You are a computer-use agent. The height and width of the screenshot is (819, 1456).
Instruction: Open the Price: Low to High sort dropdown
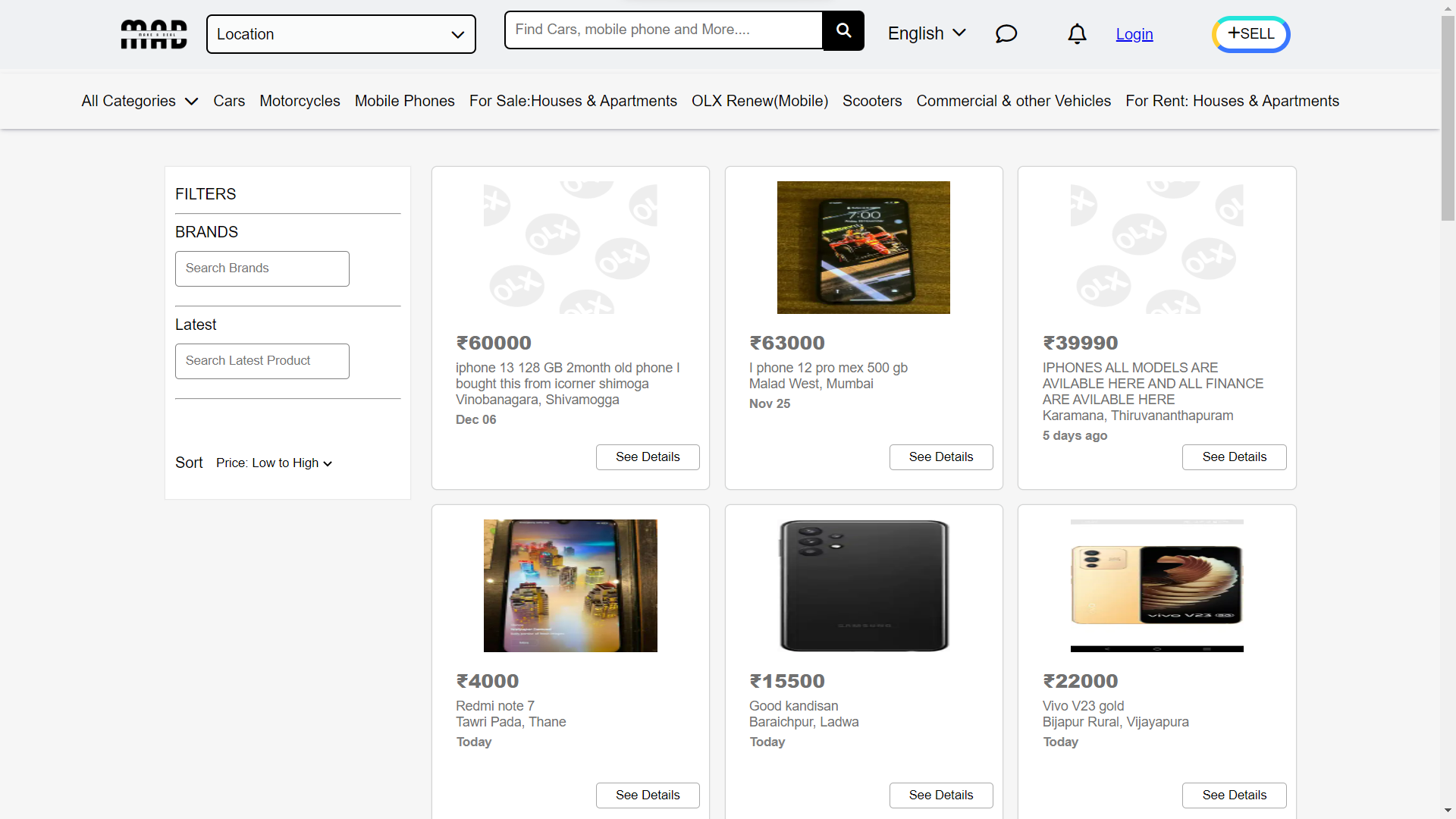pyautogui.click(x=274, y=463)
